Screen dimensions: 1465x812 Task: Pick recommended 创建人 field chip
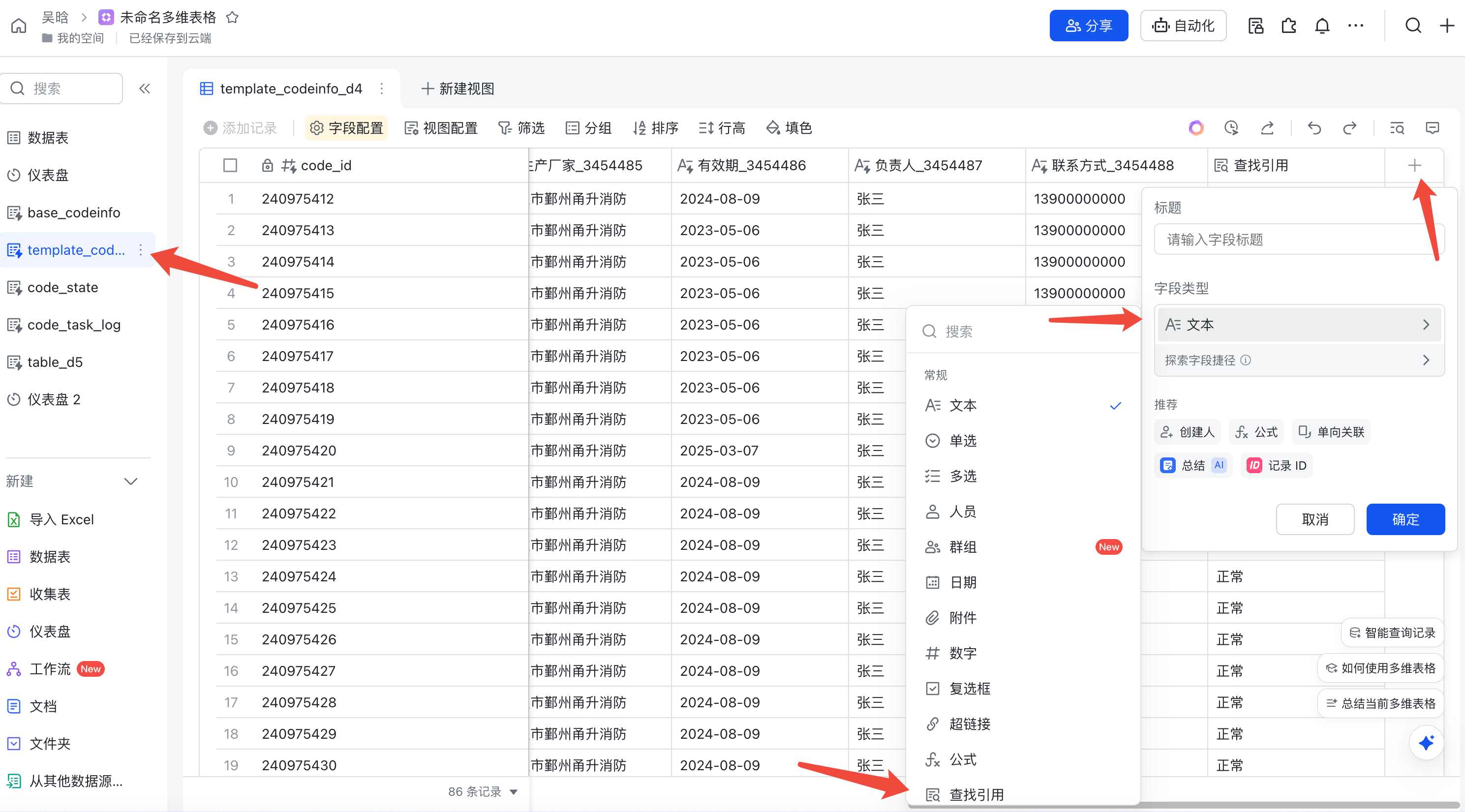(1188, 432)
